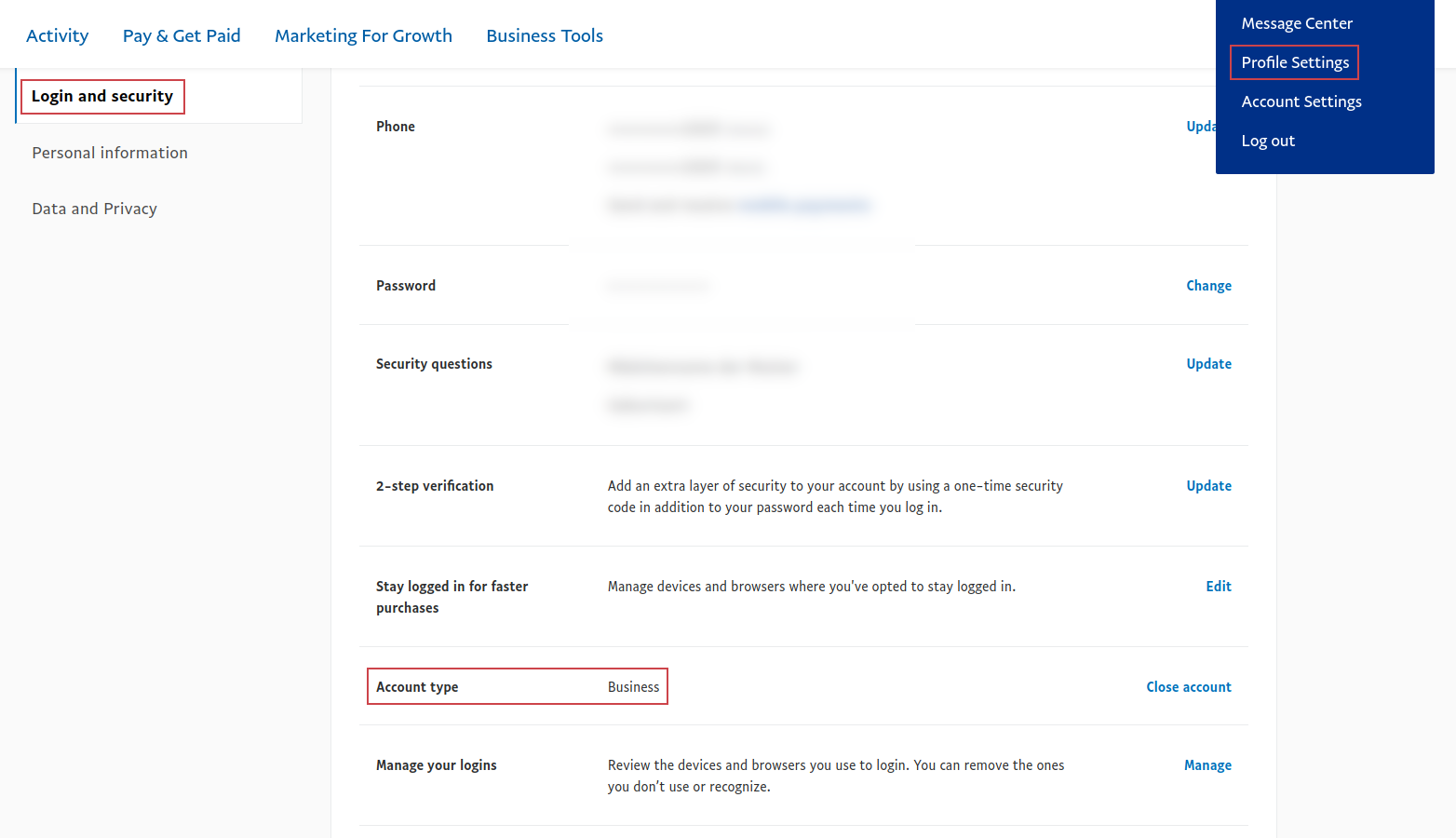Click the Manage devices and browsers description
The width and height of the screenshot is (1456, 838).
(x=812, y=587)
